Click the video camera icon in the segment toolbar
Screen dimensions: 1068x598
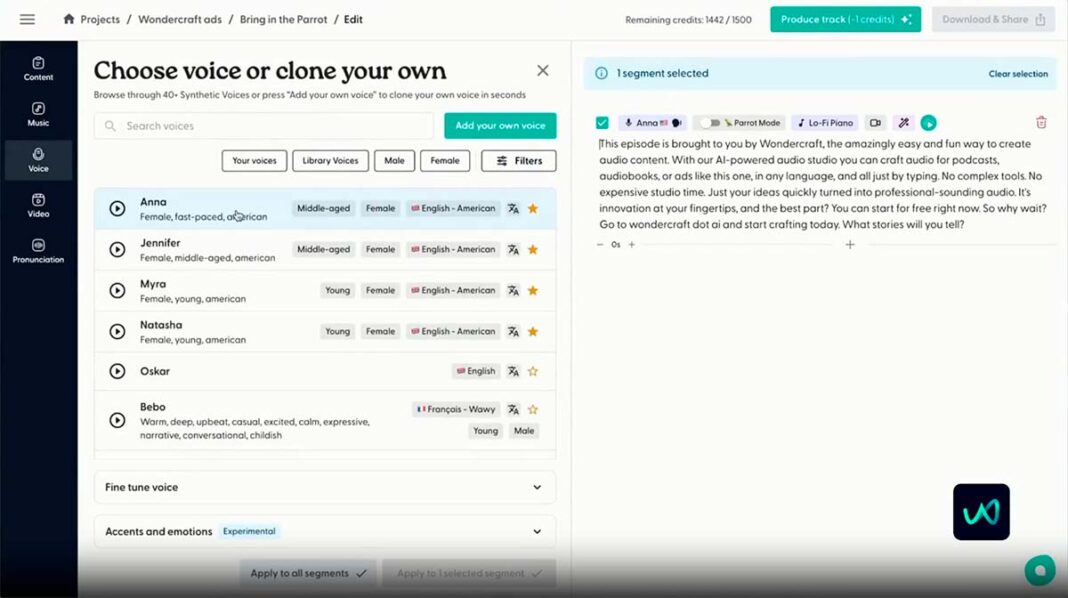[x=875, y=123]
